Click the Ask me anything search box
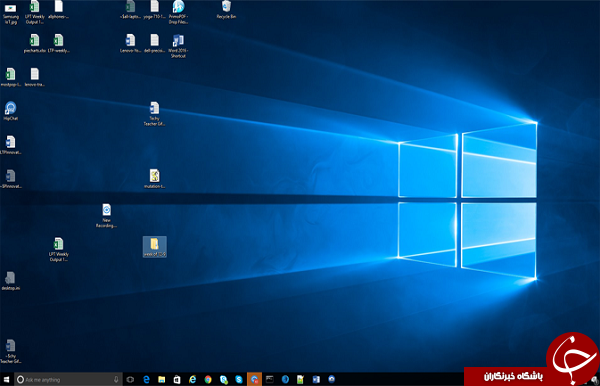Viewport: 600px width, 386px height. 68,379
